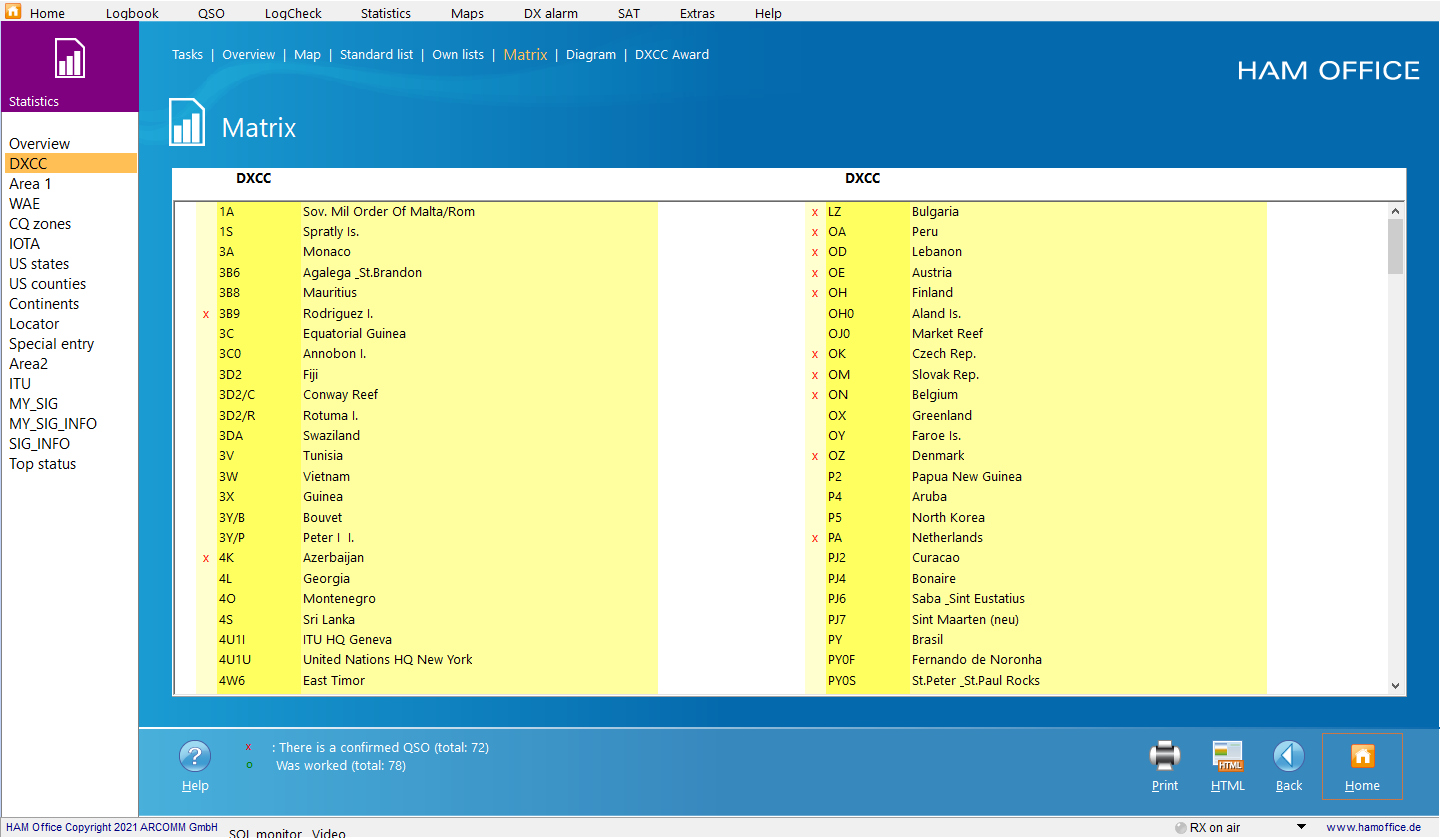1440x838 pixels.
Task: Open the www.hamoffice.de link
Action: pyautogui.click(x=1373, y=827)
